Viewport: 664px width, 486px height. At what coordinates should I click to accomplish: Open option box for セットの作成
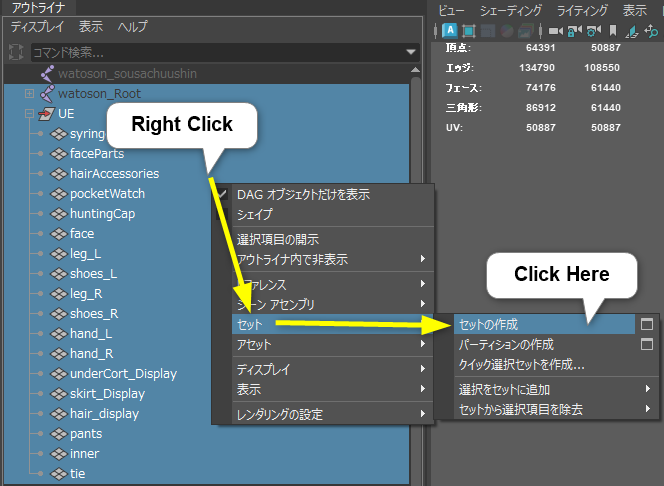tap(647, 324)
